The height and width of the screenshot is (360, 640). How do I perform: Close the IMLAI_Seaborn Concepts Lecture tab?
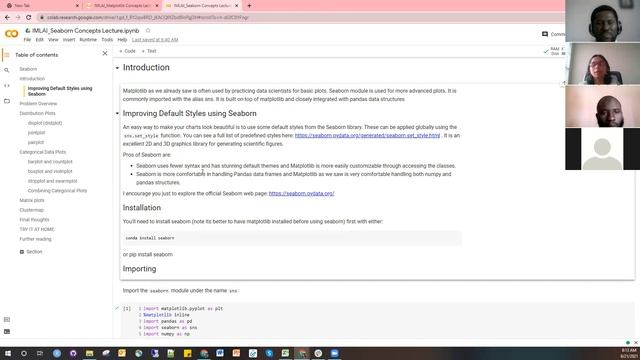(237, 6)
